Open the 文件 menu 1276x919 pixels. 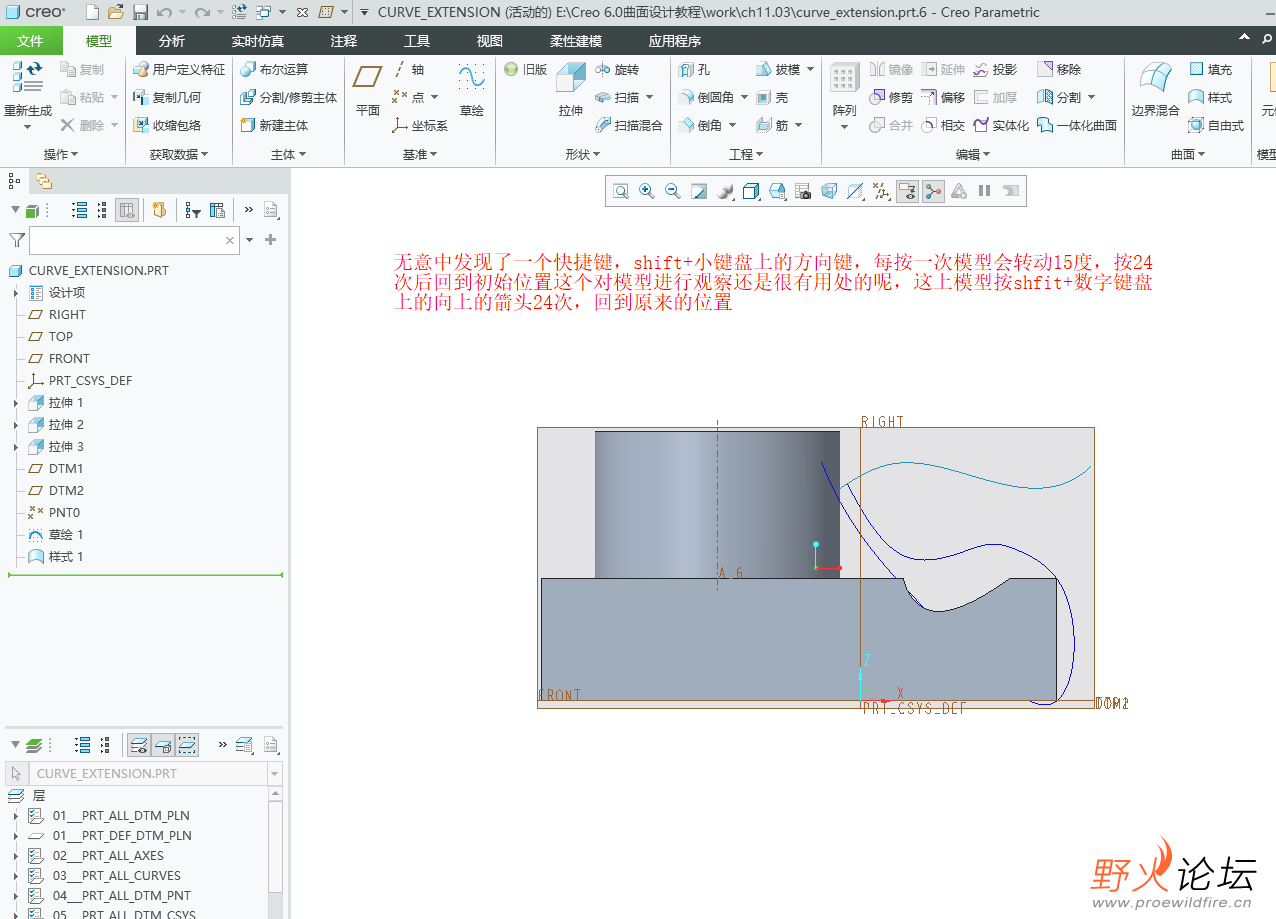31,41
